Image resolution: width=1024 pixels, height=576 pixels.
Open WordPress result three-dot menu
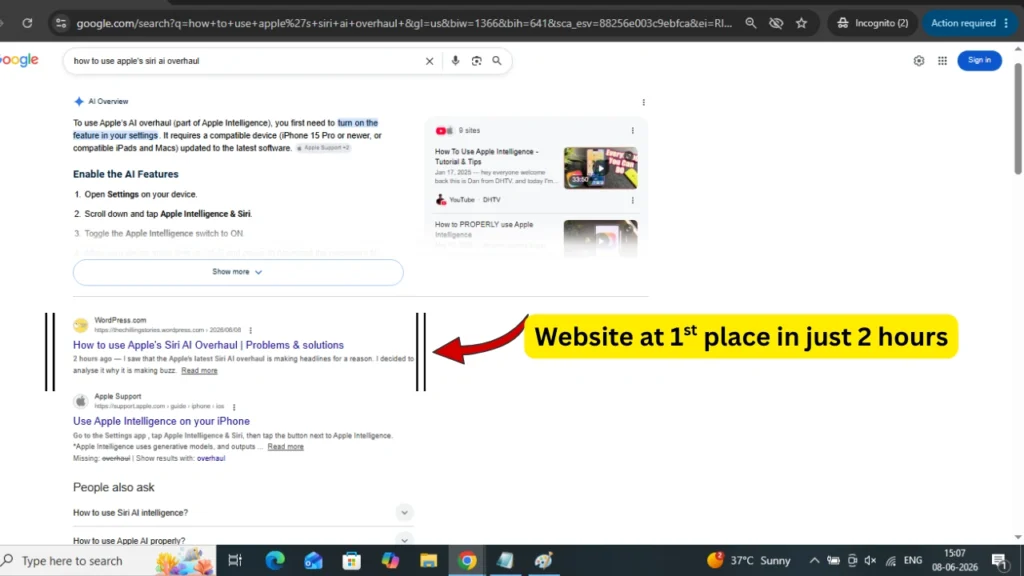pos(250,330)
